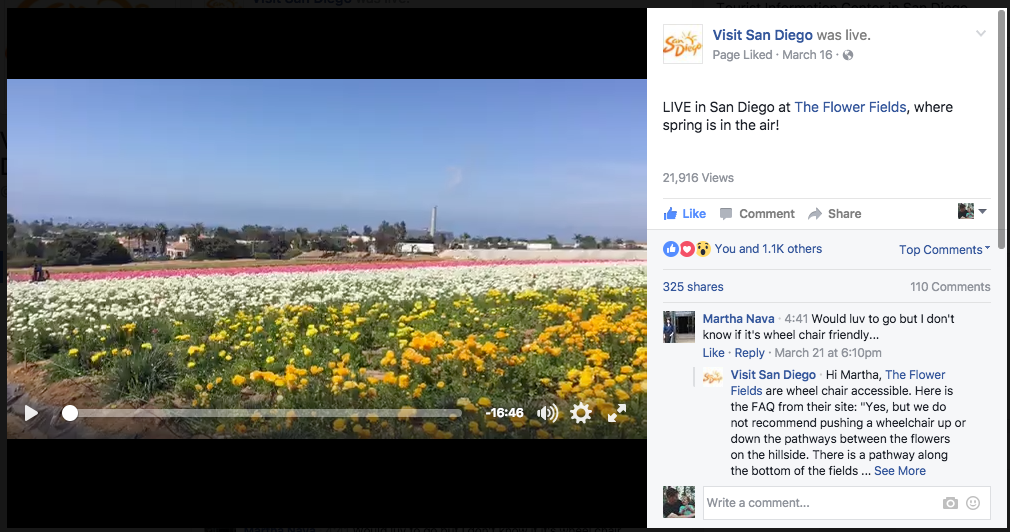Click the video progress scrubber handle
1010x532 pixels.
70,413
